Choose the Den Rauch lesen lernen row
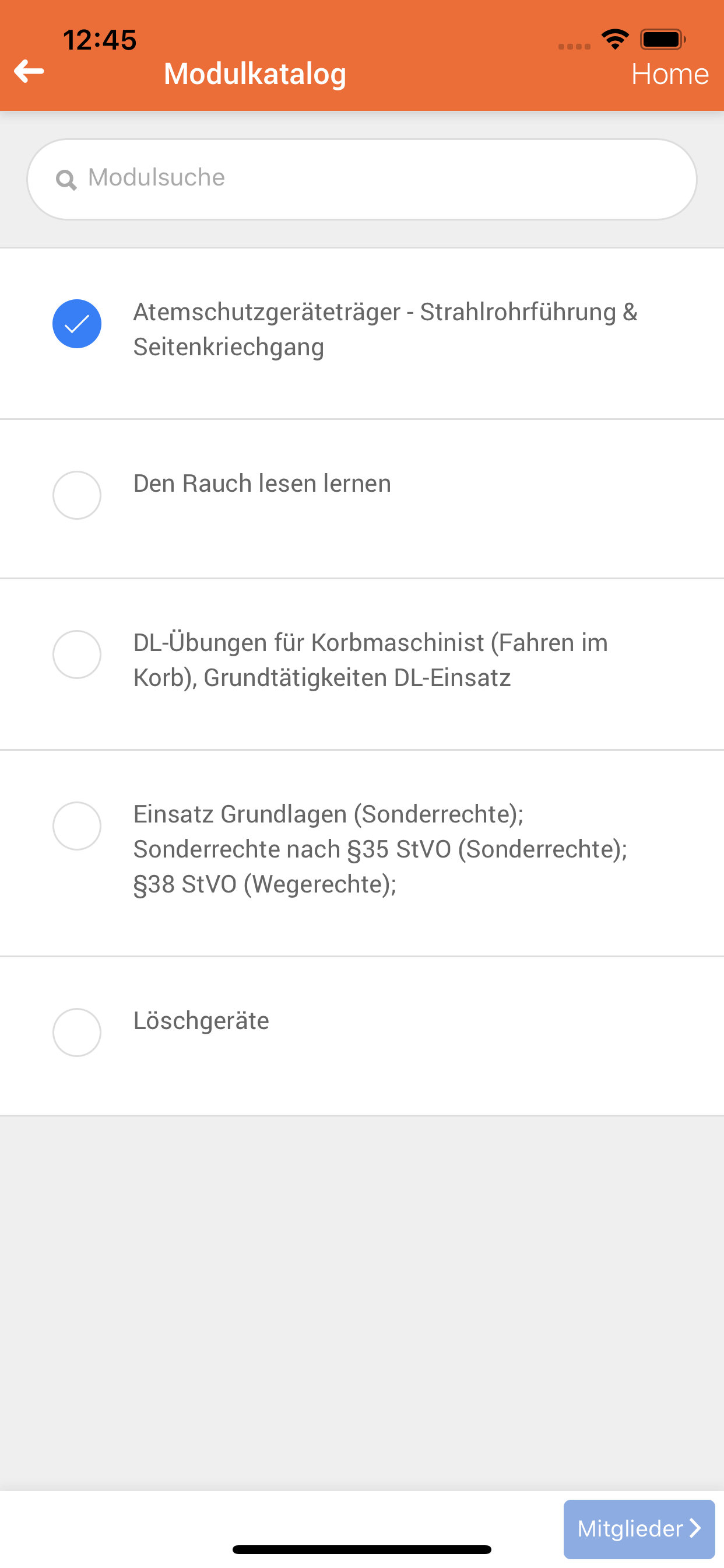 [x=362, y=499]
